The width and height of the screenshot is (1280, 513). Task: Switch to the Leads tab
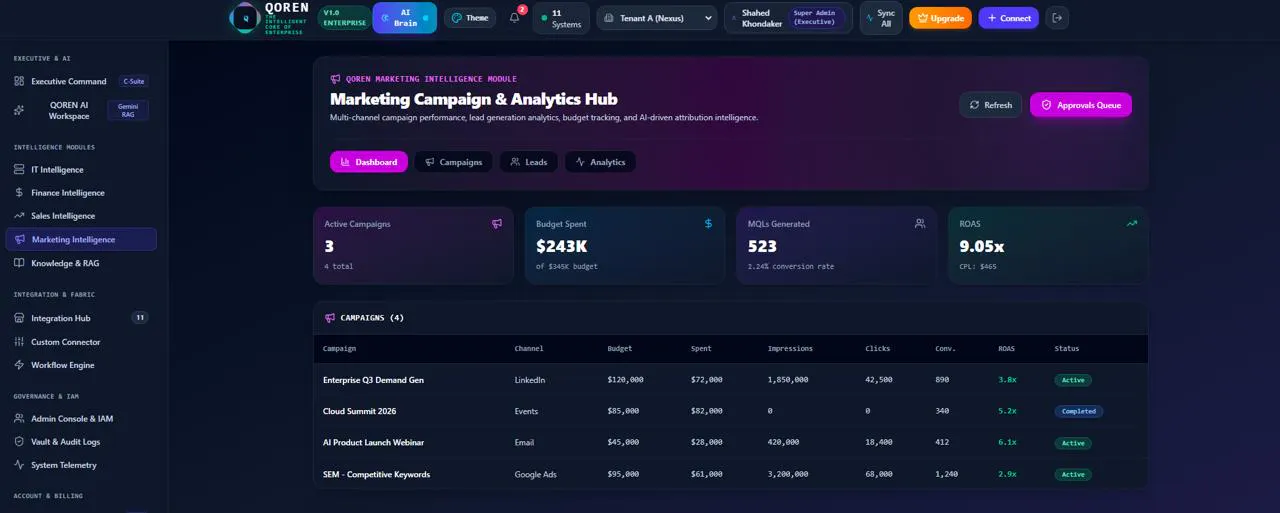(x=529, y=162)
